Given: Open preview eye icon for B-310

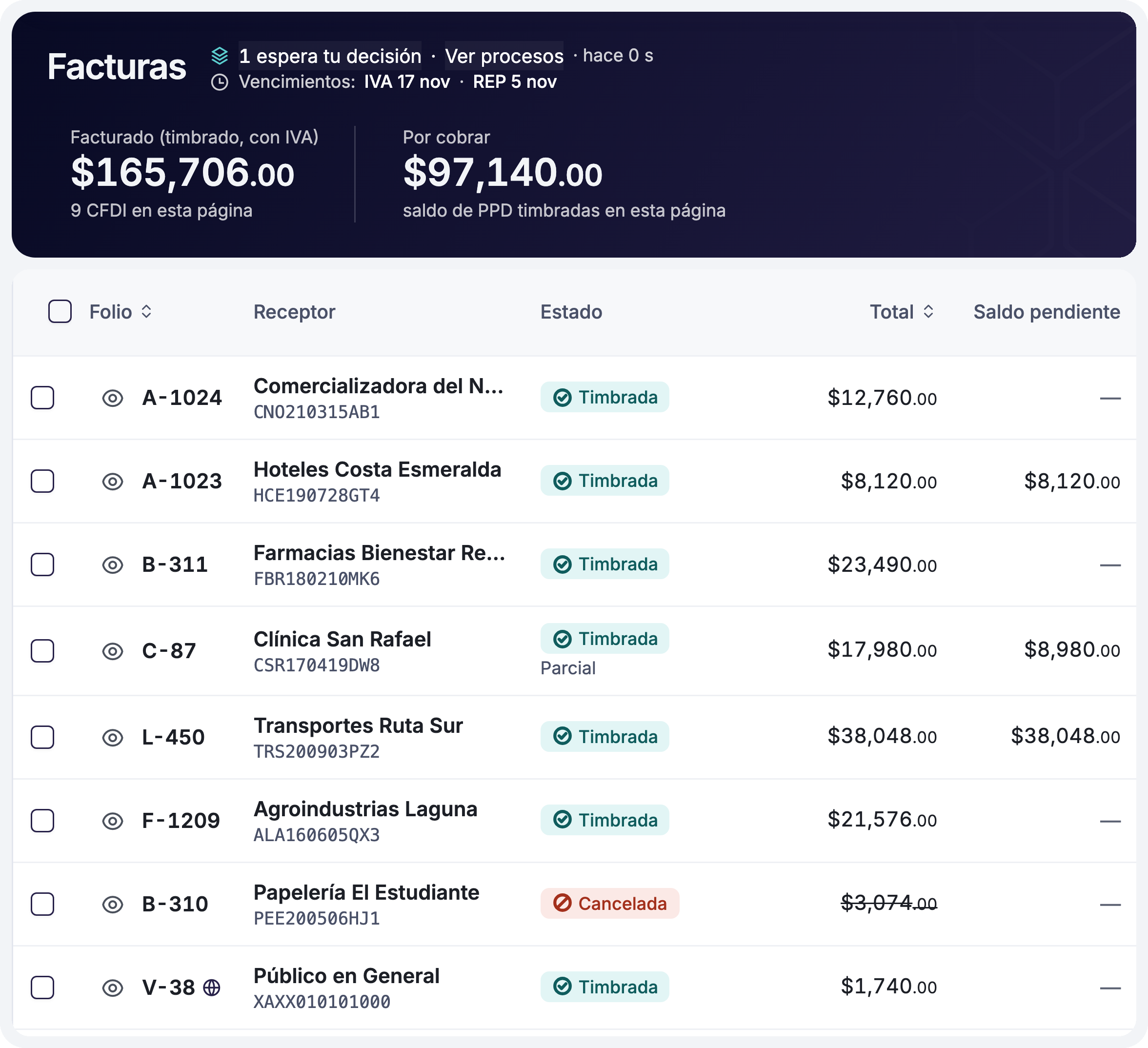Looking at the screenshot, I should 113,905.
